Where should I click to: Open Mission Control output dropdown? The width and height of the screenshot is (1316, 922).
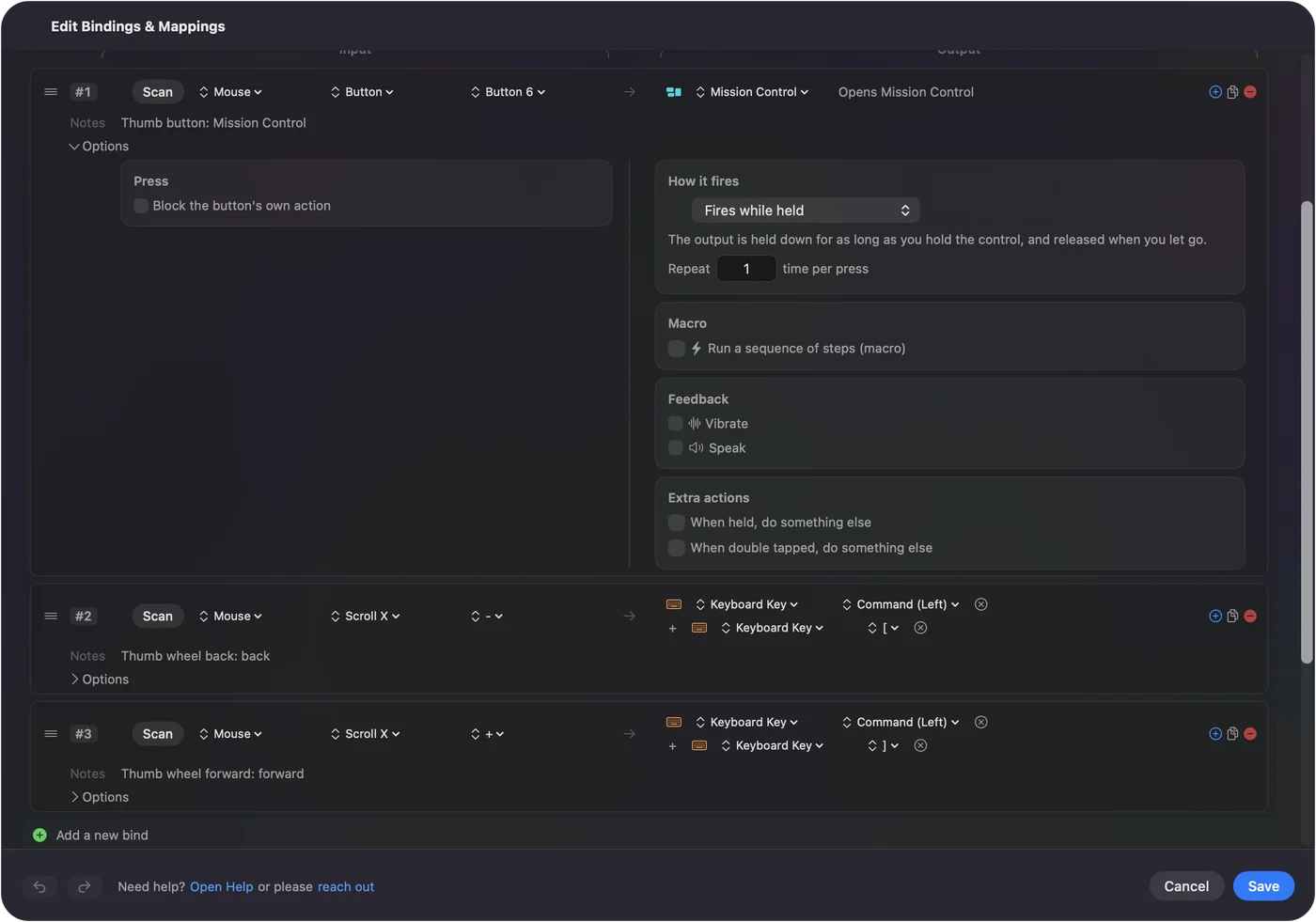(x=752, y=92)
